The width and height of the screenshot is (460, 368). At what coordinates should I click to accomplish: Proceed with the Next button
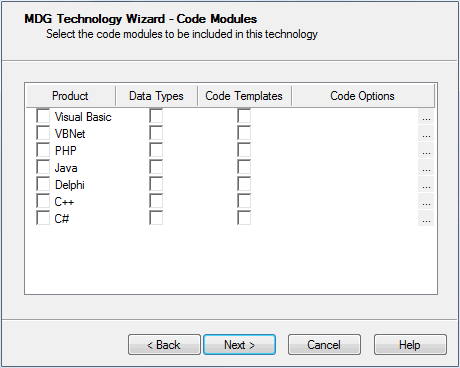click(239, 345)
